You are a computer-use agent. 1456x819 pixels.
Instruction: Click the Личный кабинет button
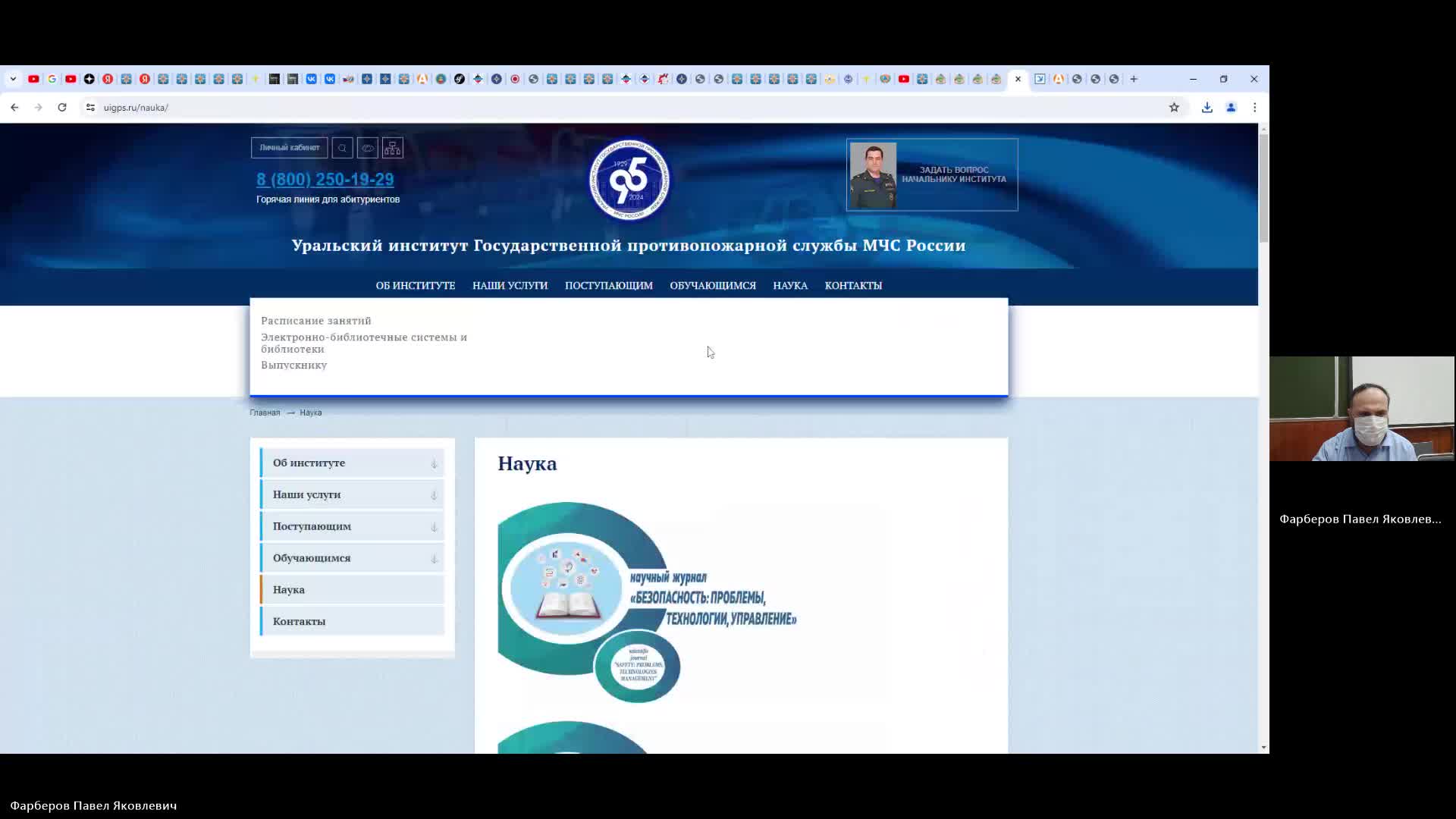(290, 148)
